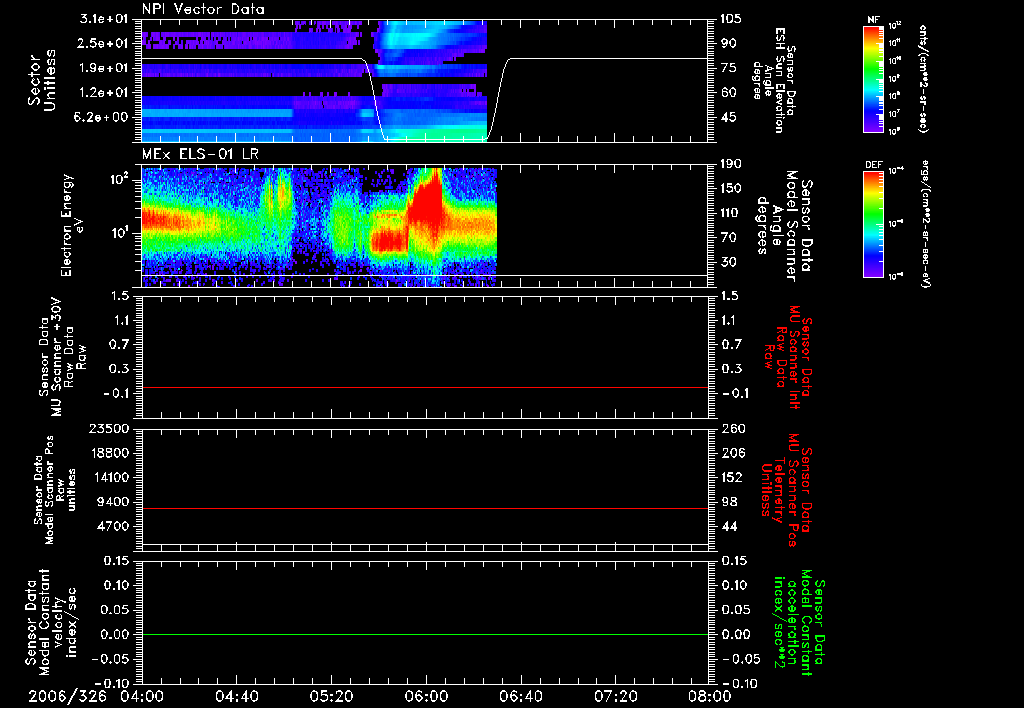Click the 'Electron Energy eV' axis label
The height and width of the screenshot is (708, 1024).
tap(72, 225)
